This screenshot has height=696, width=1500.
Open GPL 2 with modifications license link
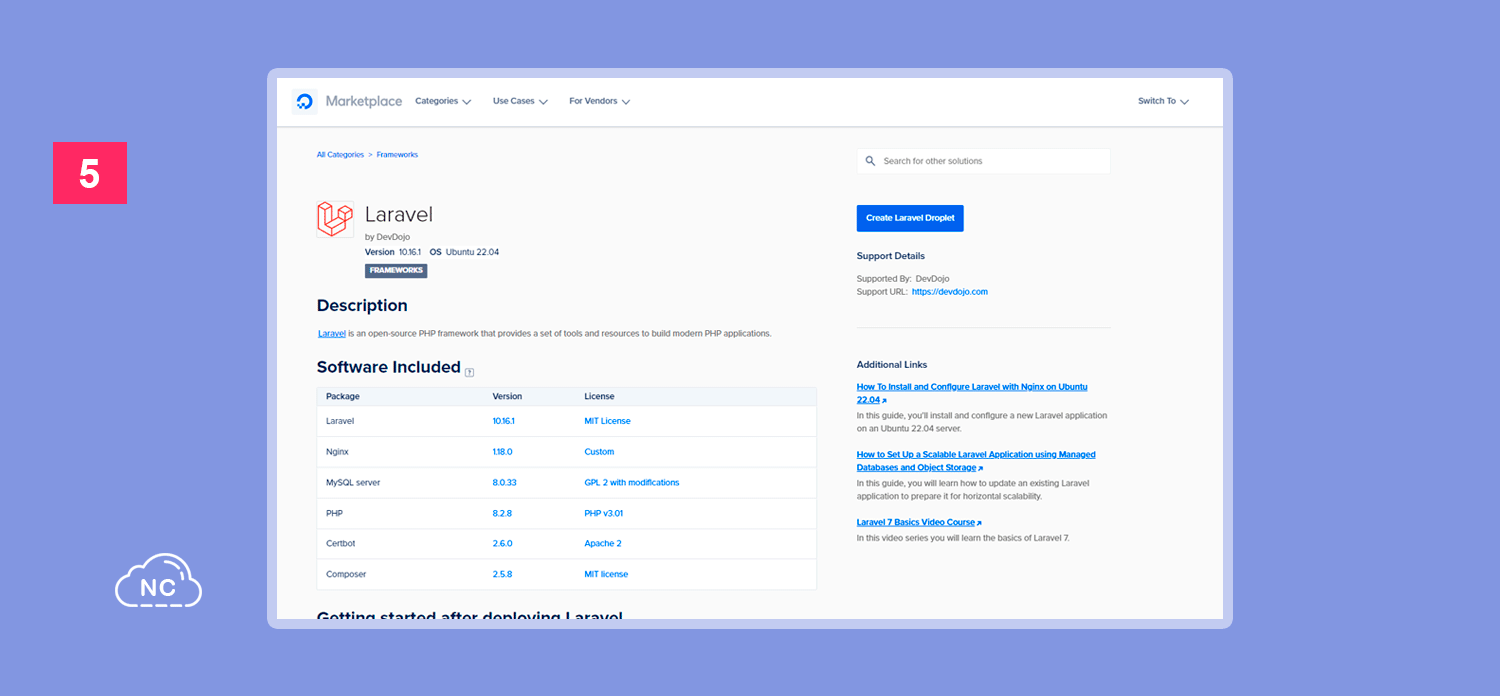pyautogui.click(x=632, y=482)
